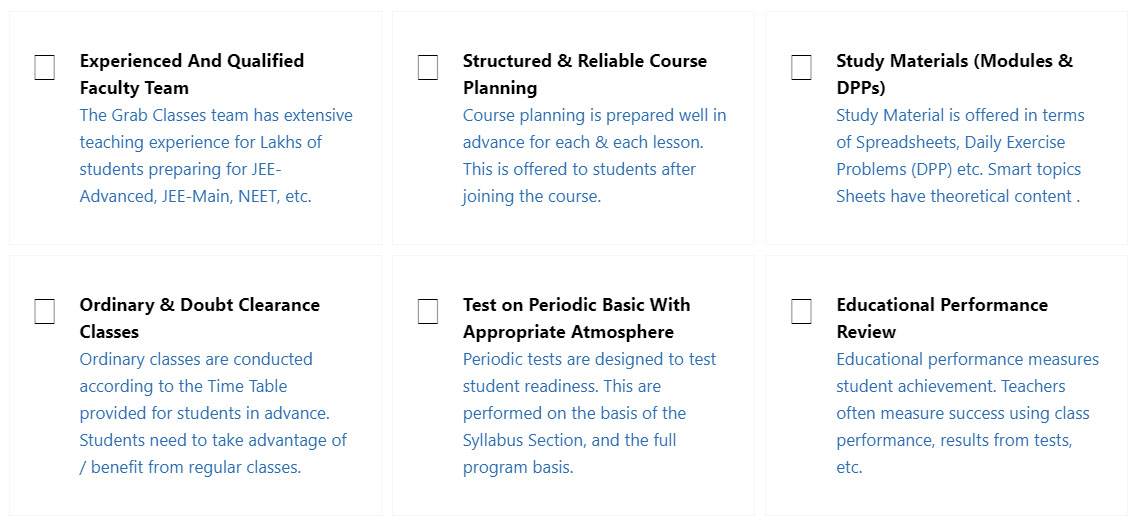
Task: Click the text mentioning JEE-Advanced, JEE-Main, NEET
Action: pos(196,196)
